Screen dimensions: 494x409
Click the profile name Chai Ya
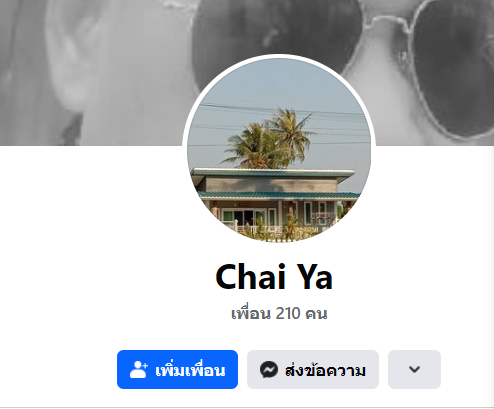[x=274, y=277]
